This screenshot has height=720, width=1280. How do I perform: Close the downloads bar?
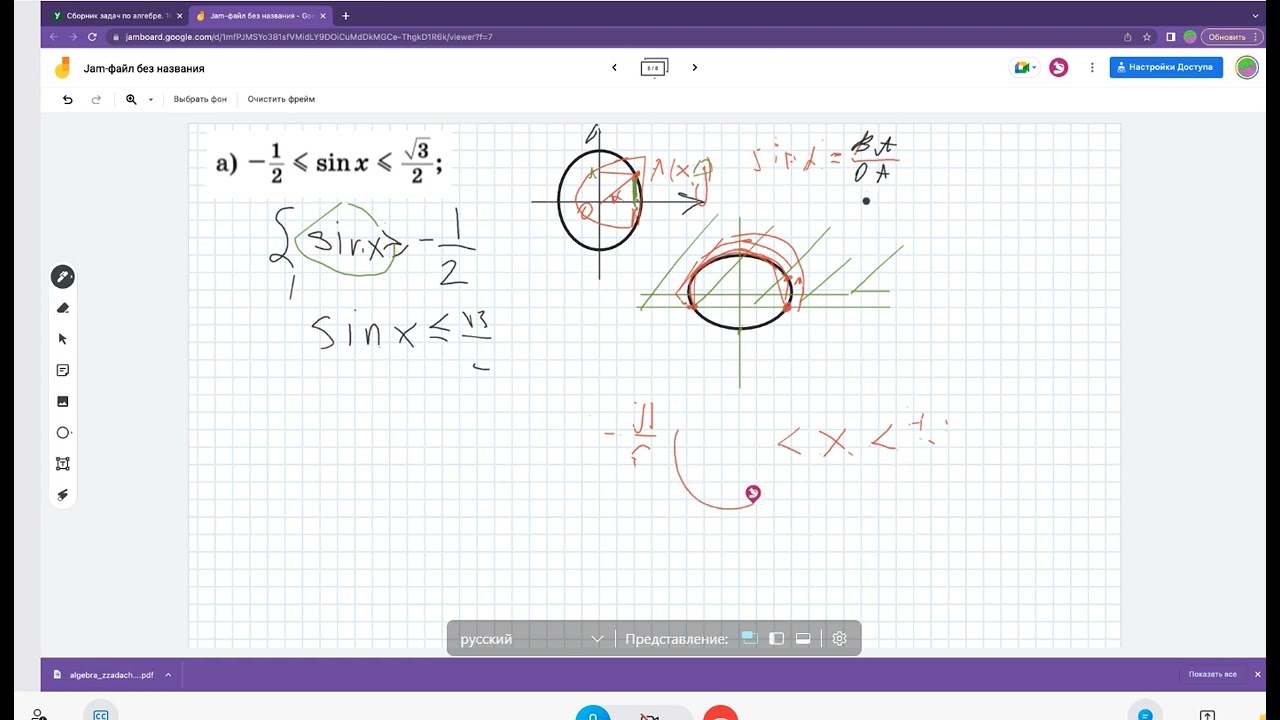[1258, 675]
